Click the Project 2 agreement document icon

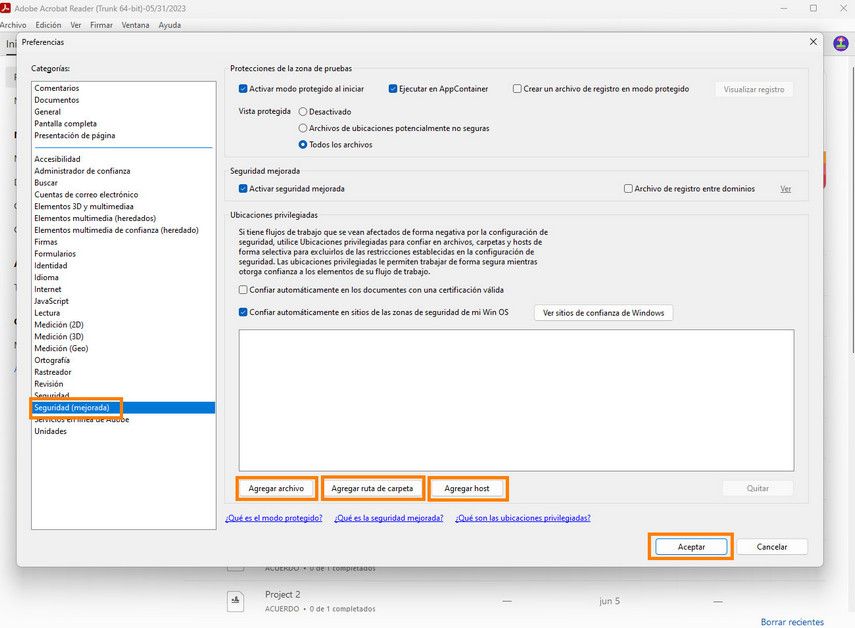[x=236, y=601]
